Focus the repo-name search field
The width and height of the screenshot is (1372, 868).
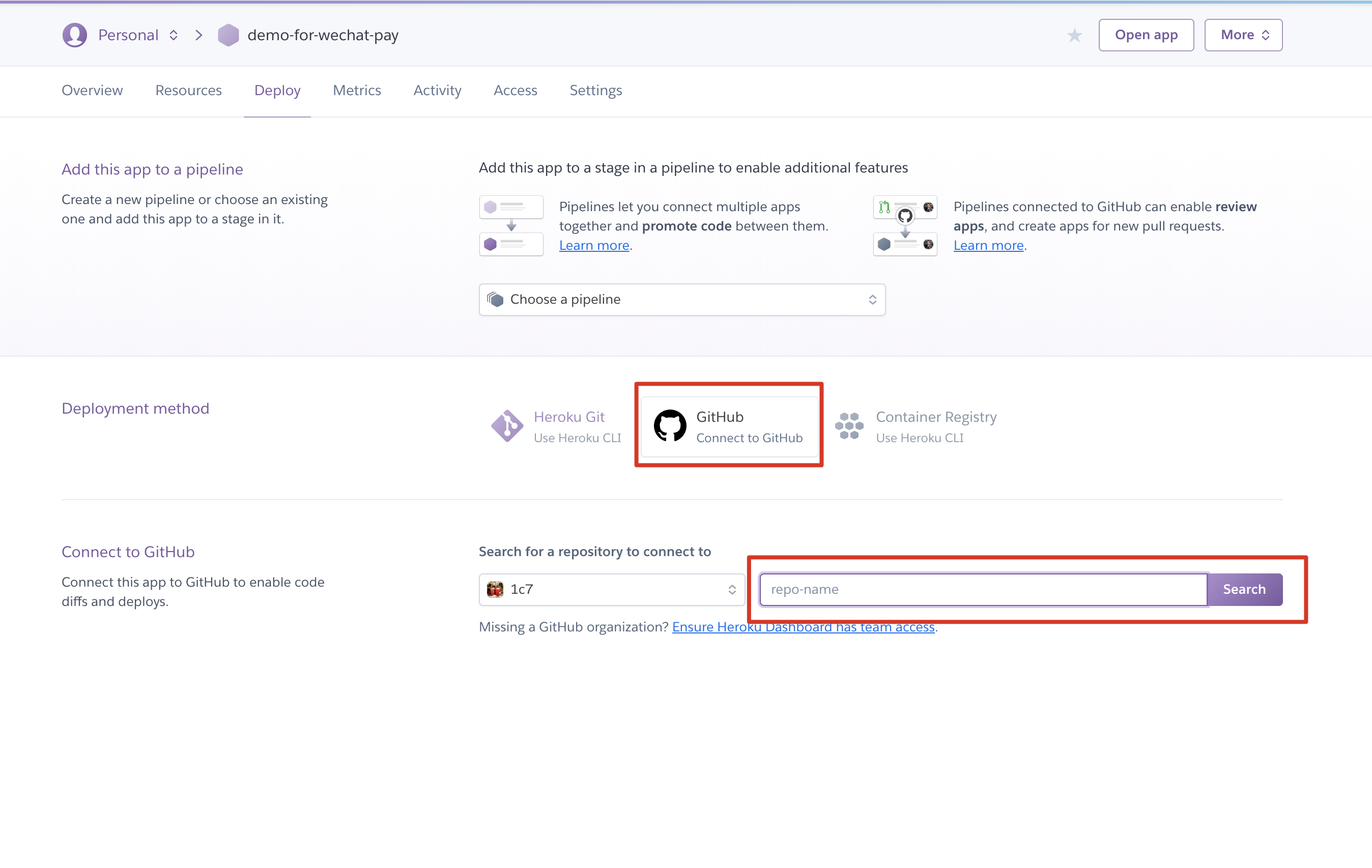pyautogui.click(x=983, y=590)
